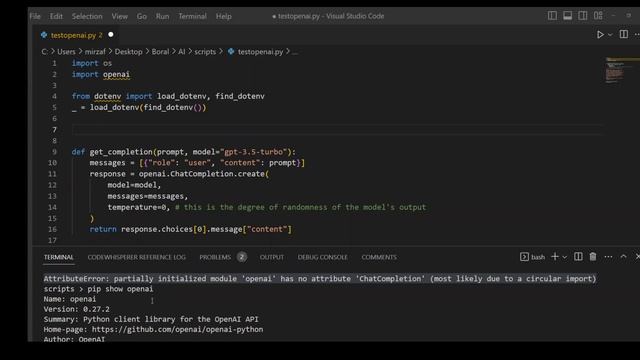Click the bash terminal profile label
The height and width of the screenshot is (360, 640).
[x=538, y=257]
